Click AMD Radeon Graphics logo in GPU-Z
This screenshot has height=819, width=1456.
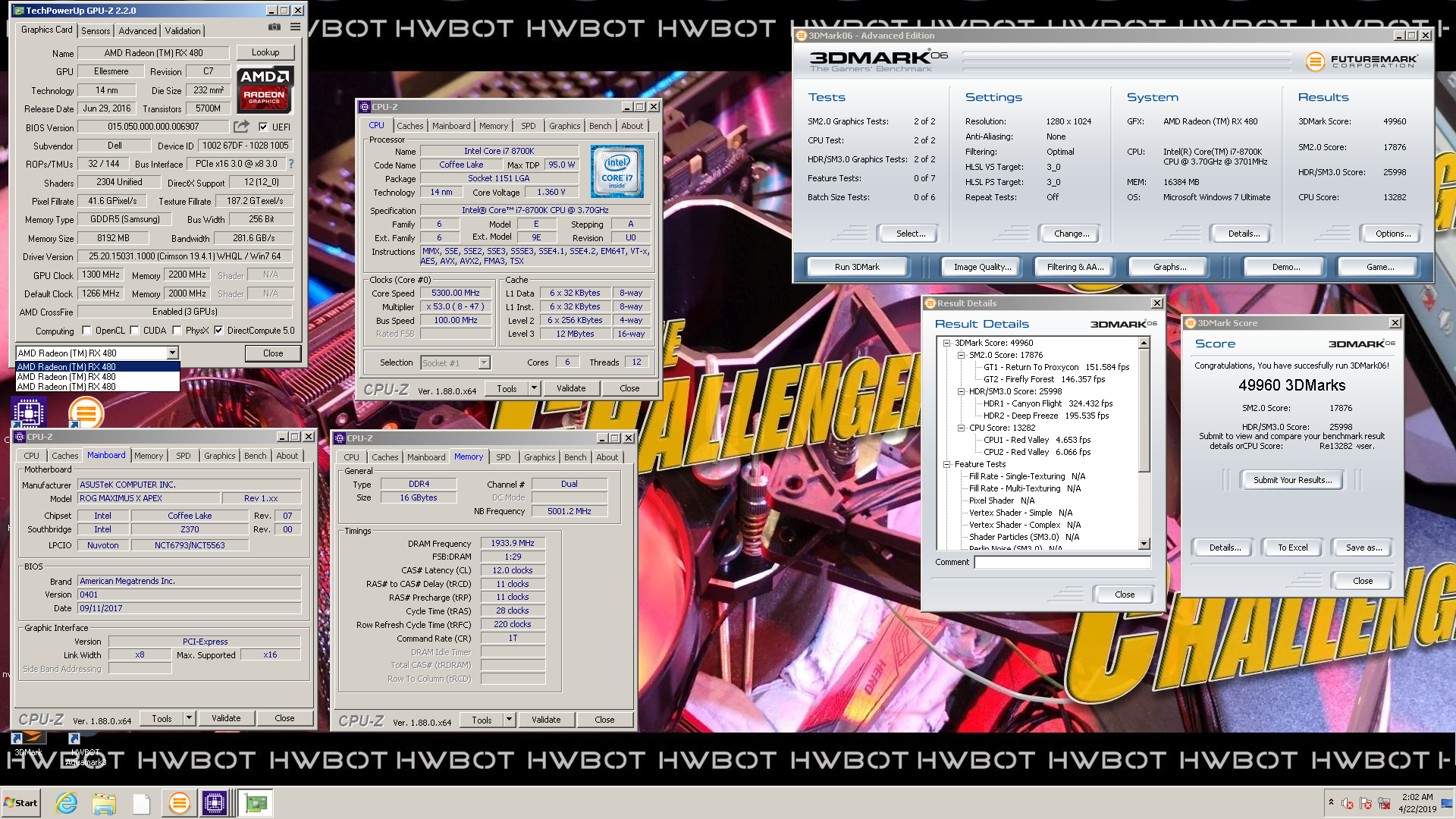pyautogui.click(x=265, y=90)
